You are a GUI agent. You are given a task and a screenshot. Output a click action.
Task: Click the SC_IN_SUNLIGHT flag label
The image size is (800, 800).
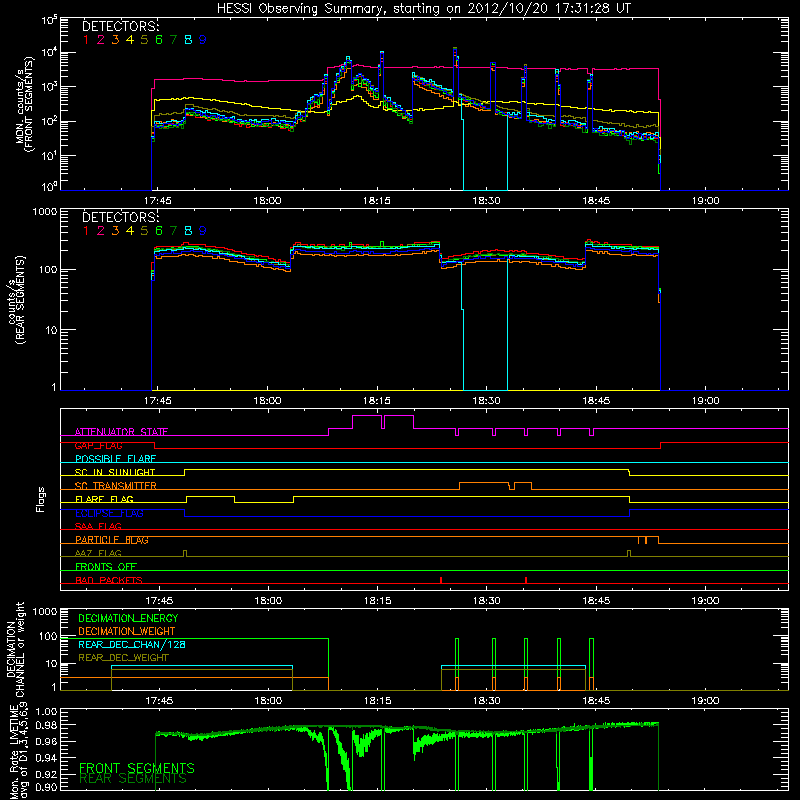(x=115, y=472)
